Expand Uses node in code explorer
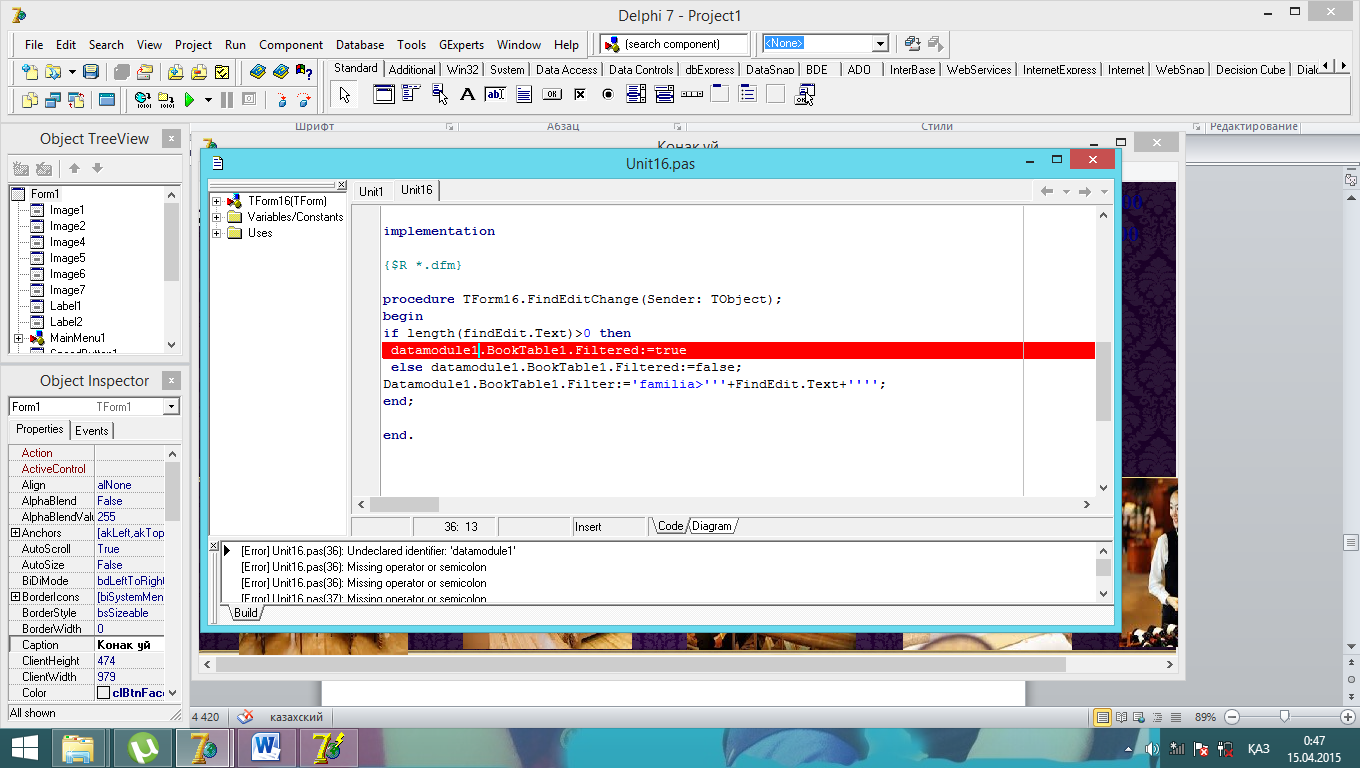The width and height of the screenshot is (1360, 768). (216, 233)
